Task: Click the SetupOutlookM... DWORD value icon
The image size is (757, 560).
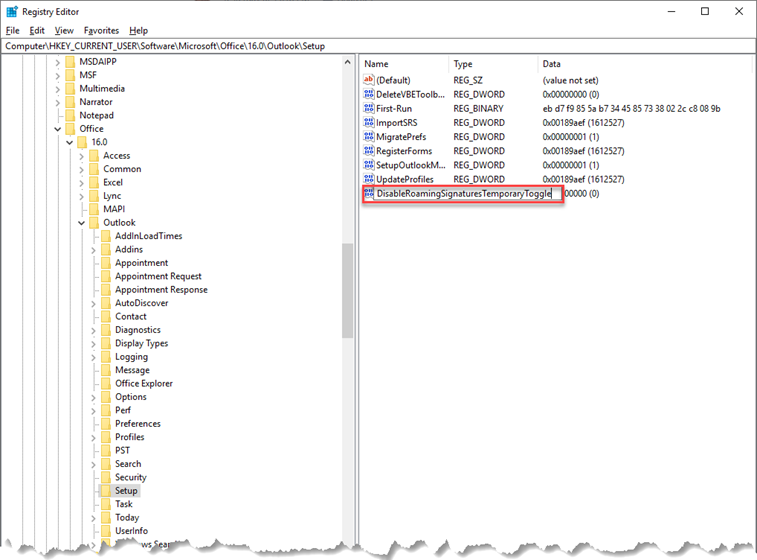Action: point(369,165)
